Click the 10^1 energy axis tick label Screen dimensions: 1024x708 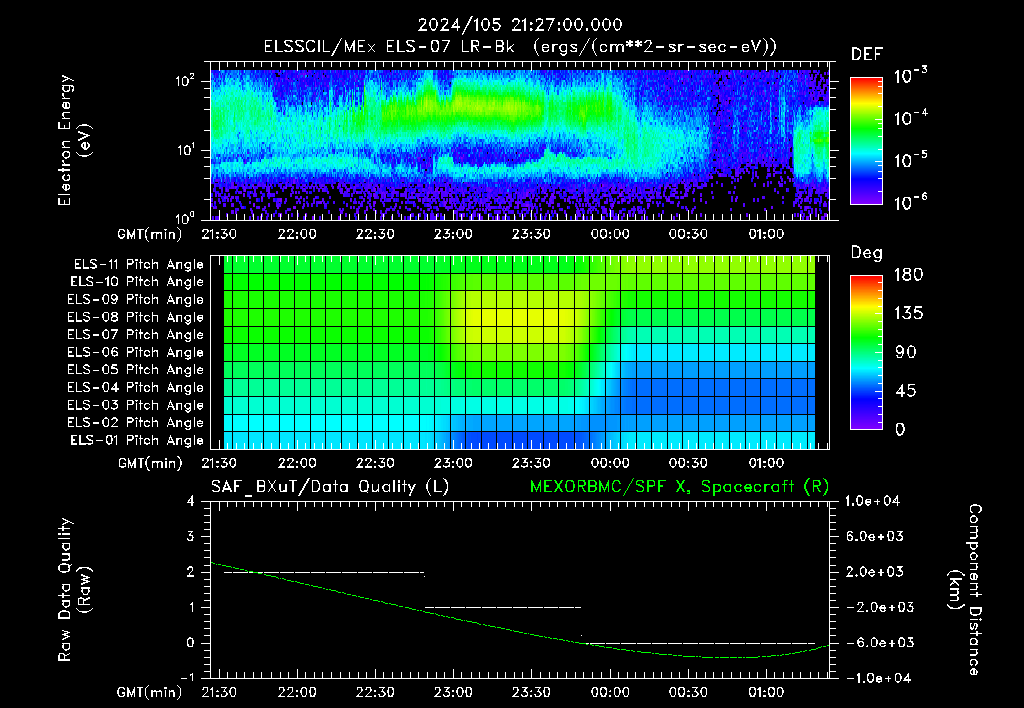coord(185,150)
